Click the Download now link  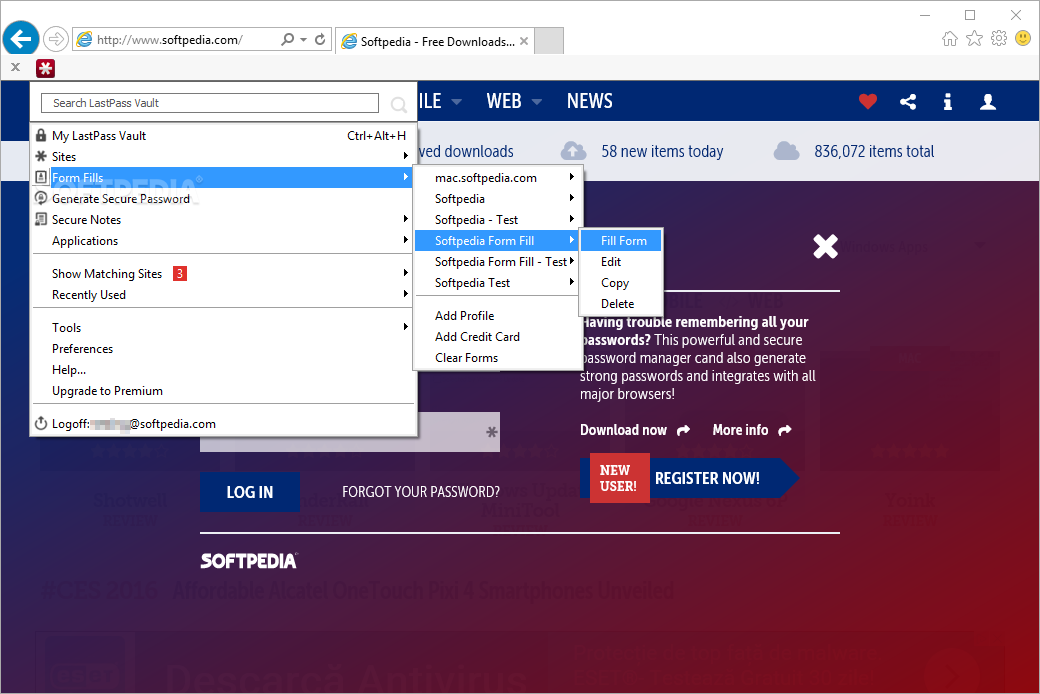623,431
